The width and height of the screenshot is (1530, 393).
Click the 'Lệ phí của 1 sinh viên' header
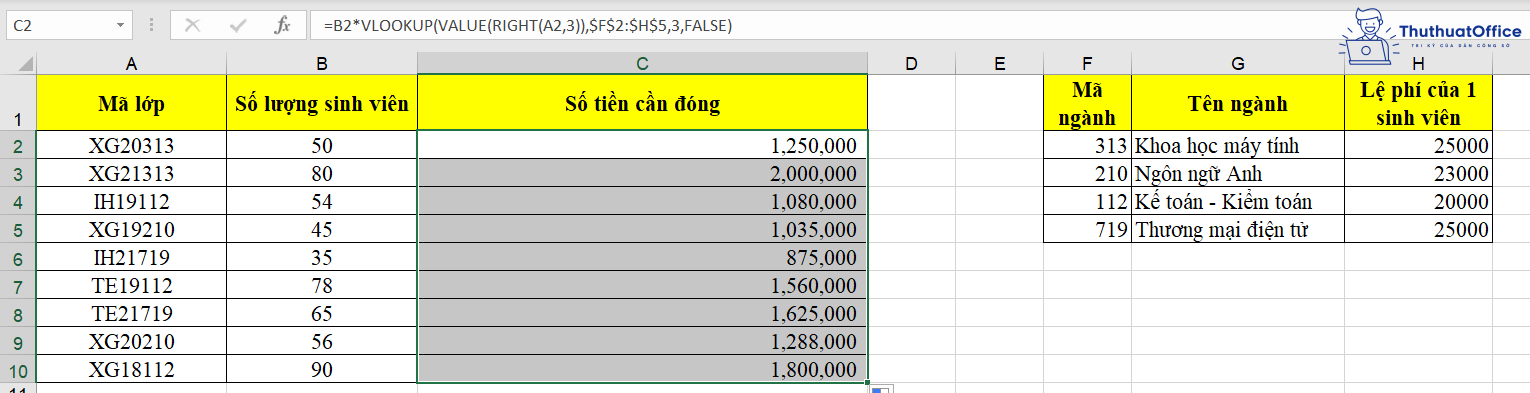pos(1418,103)
